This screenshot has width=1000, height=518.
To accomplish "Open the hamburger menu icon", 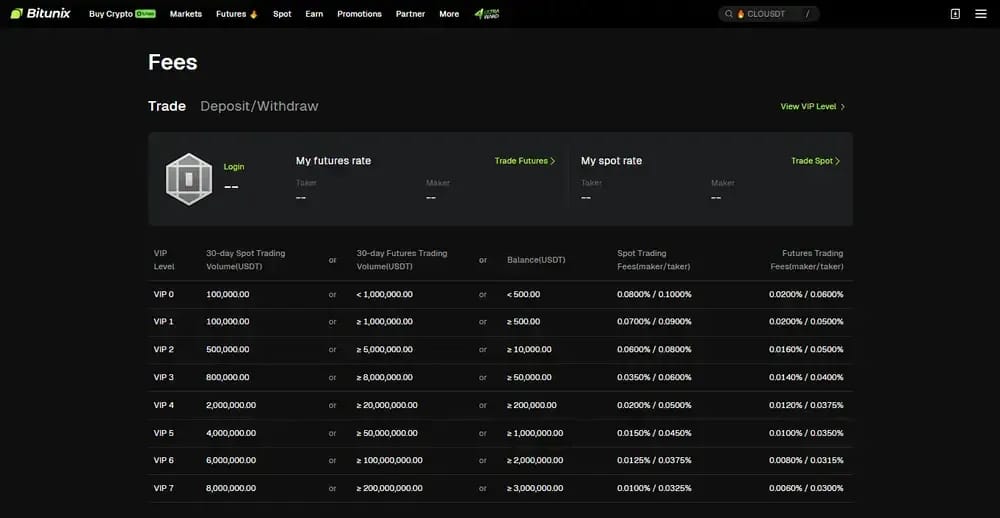I will point(981,13).
